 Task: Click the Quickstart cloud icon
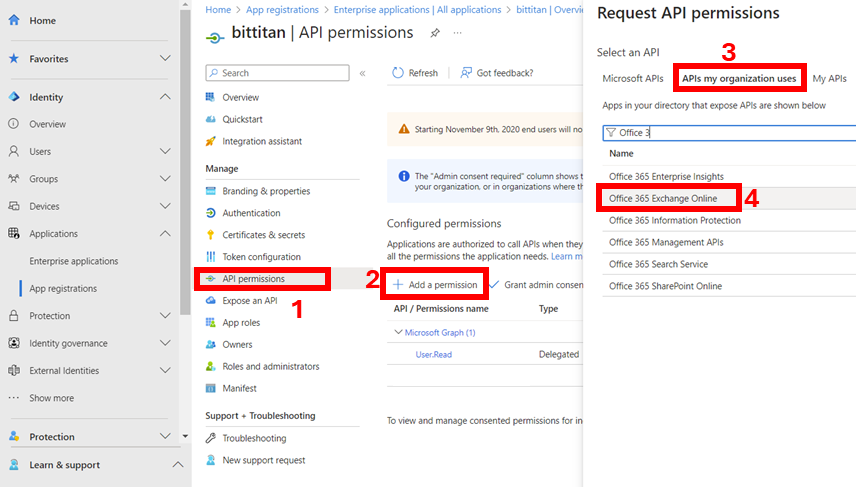coord(211,119)
